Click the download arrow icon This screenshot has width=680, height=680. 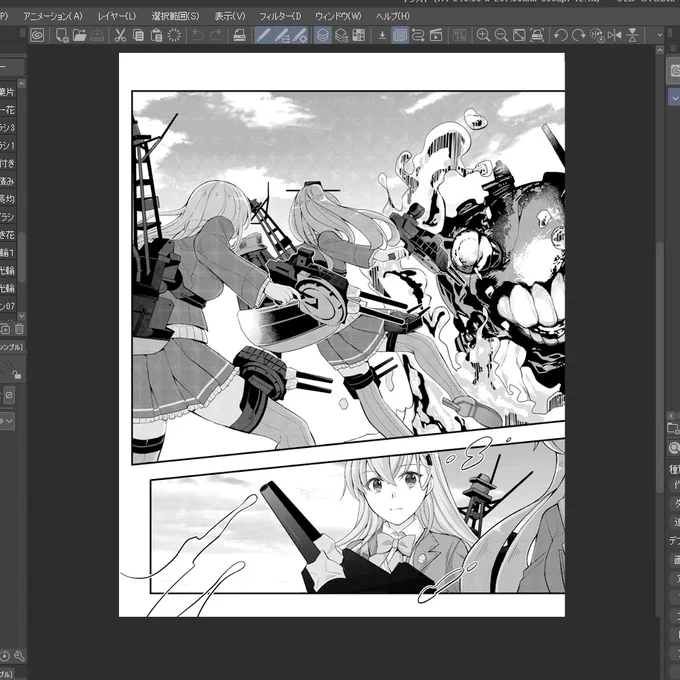click(382, 35)
